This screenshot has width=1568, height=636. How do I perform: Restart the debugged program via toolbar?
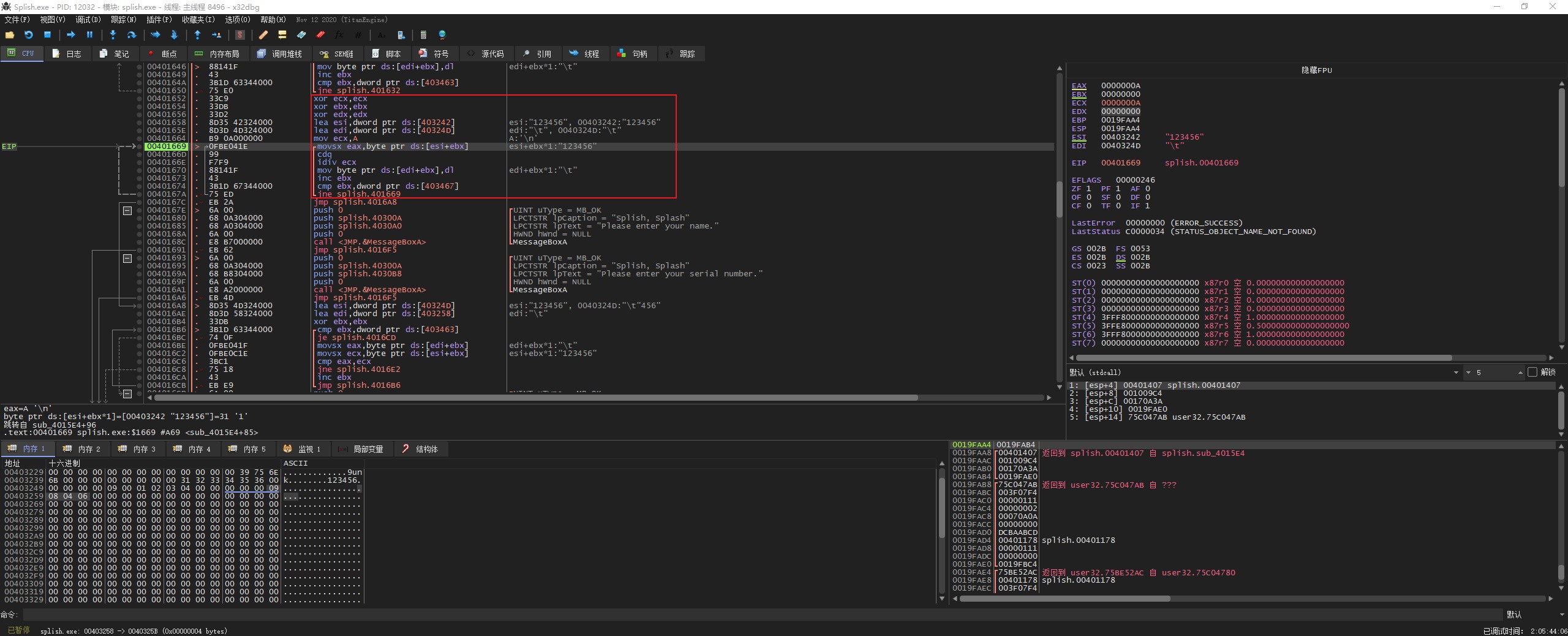(28, 35)
